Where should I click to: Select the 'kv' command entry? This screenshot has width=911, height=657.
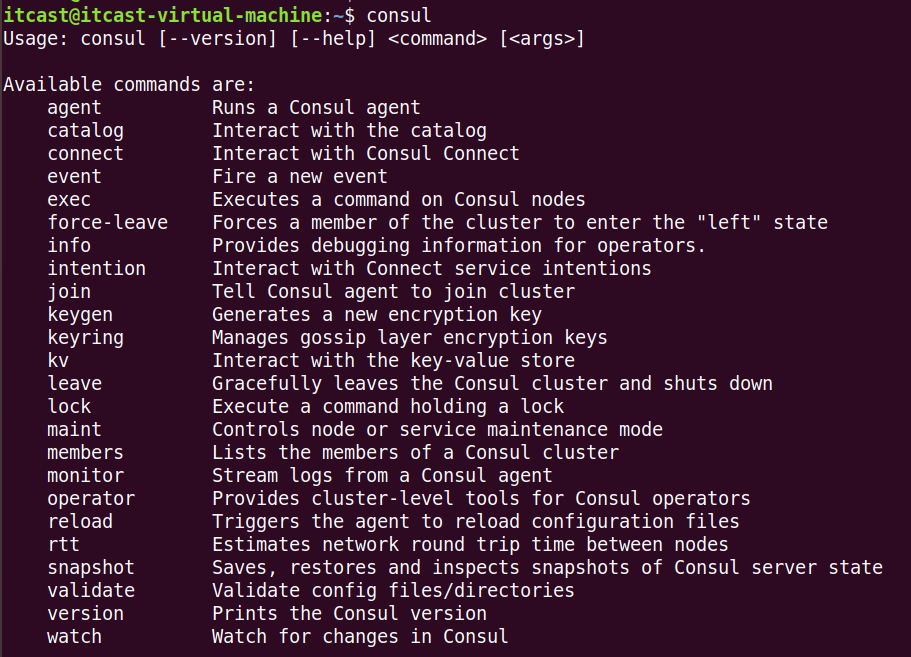pyautogui.click(x=58, y=361)
